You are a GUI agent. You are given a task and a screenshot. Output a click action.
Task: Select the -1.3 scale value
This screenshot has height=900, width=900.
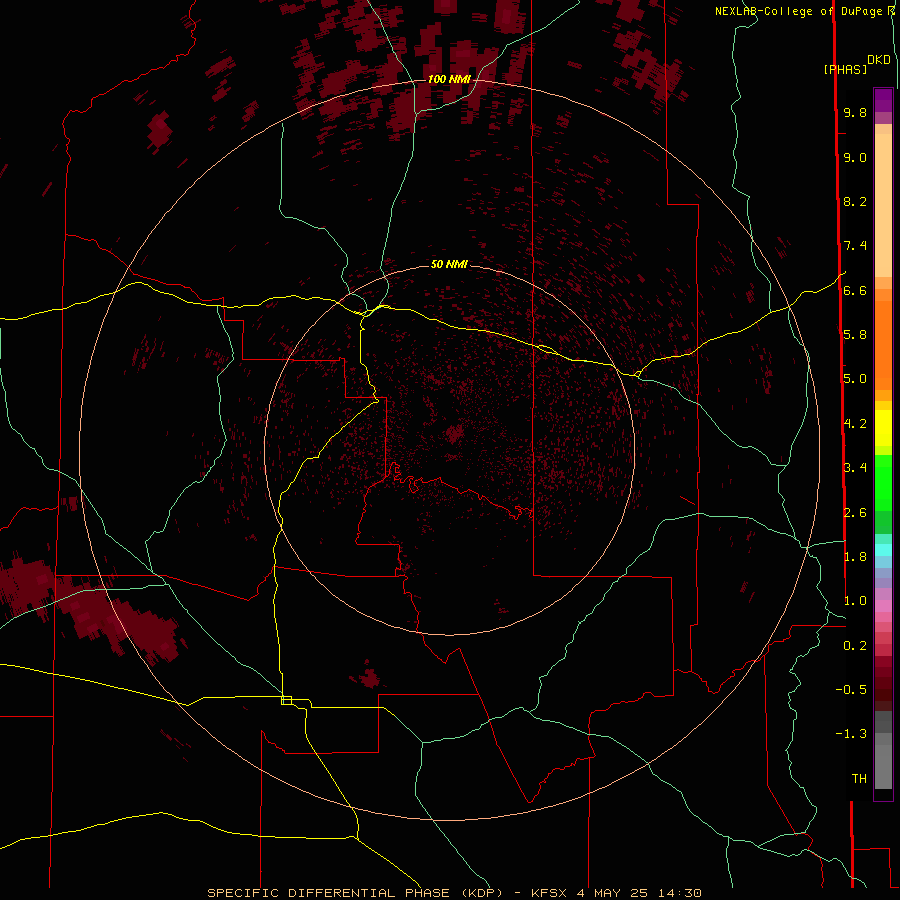point(851,734)
